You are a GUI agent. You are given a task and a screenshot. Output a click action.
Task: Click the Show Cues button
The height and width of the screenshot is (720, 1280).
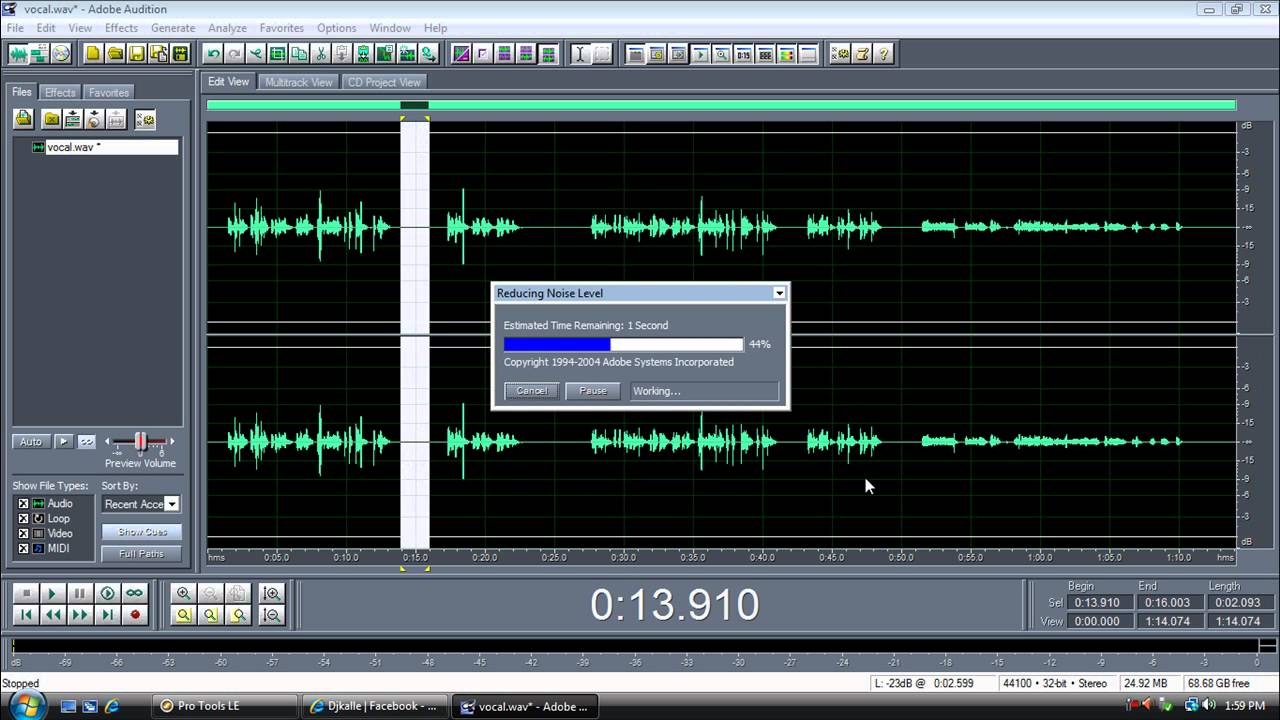coord(142,532)
